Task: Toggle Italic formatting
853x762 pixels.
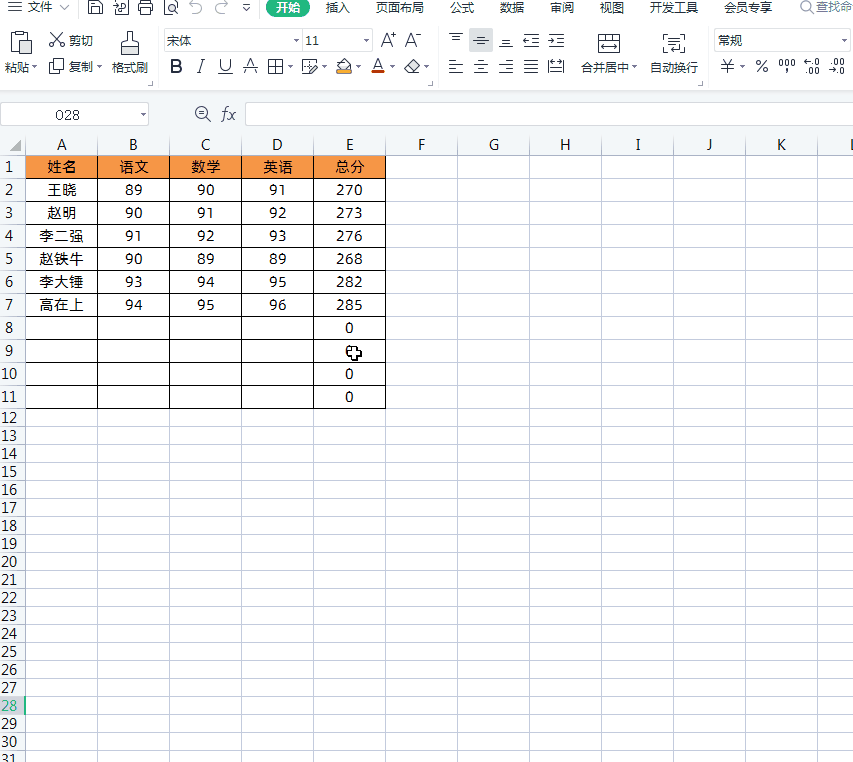Action: tap(201, 66)
